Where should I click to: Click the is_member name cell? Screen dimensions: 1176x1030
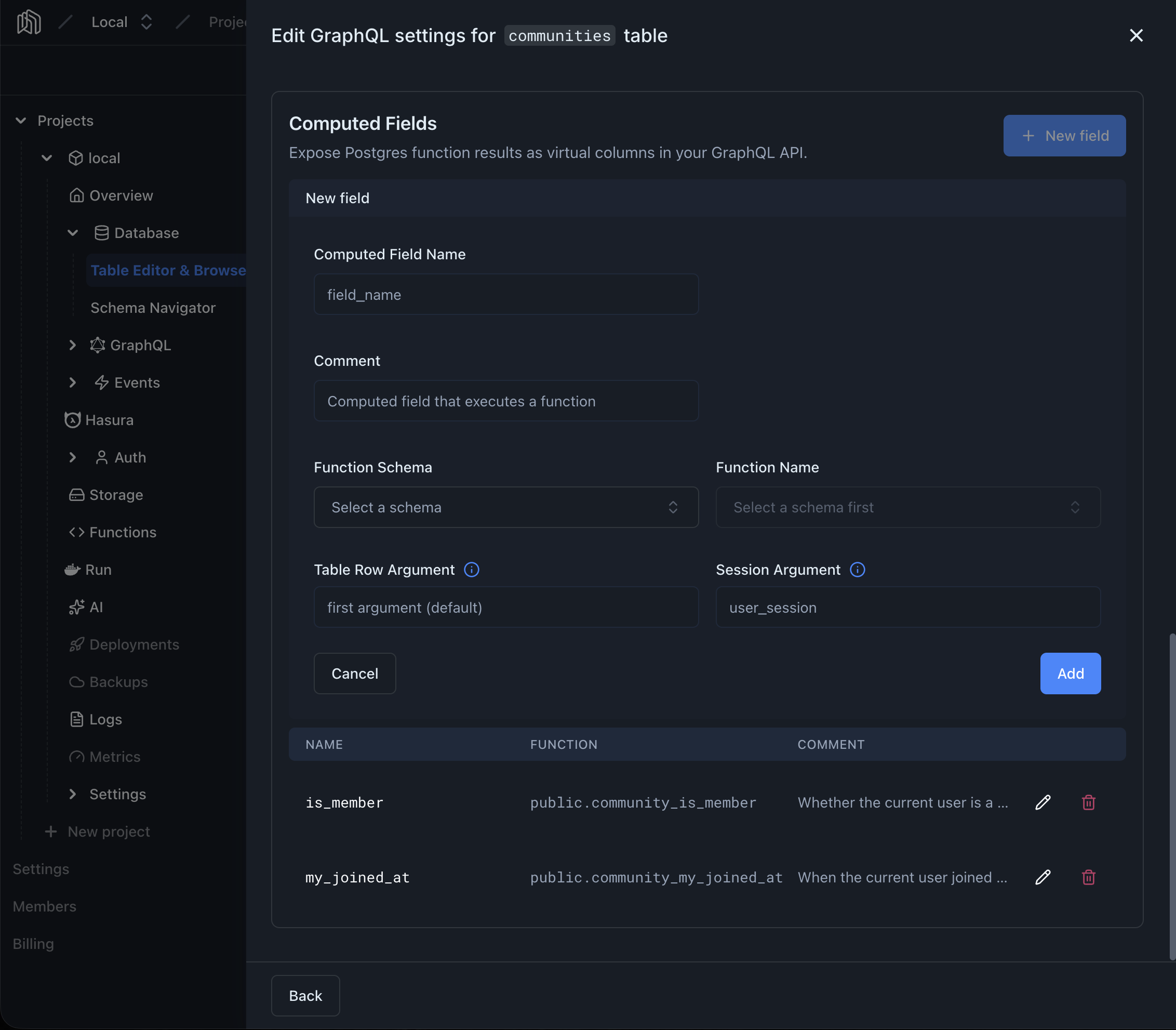[343, 802]
